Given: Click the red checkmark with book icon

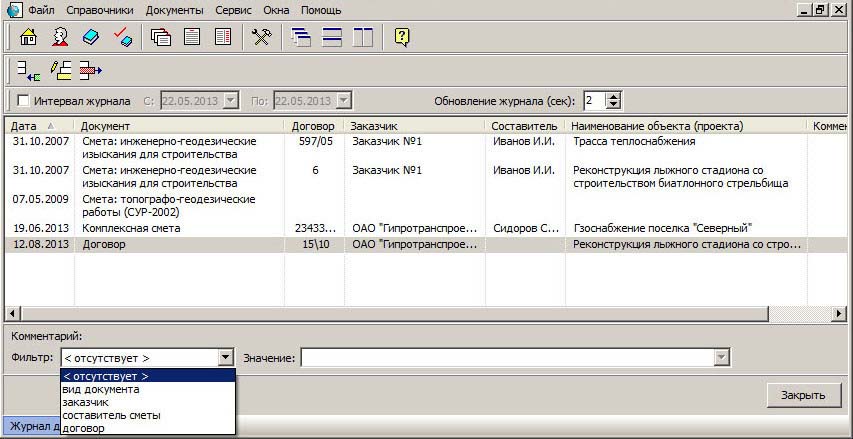Looking at the screenshot, I should click(x=123, y=37).
